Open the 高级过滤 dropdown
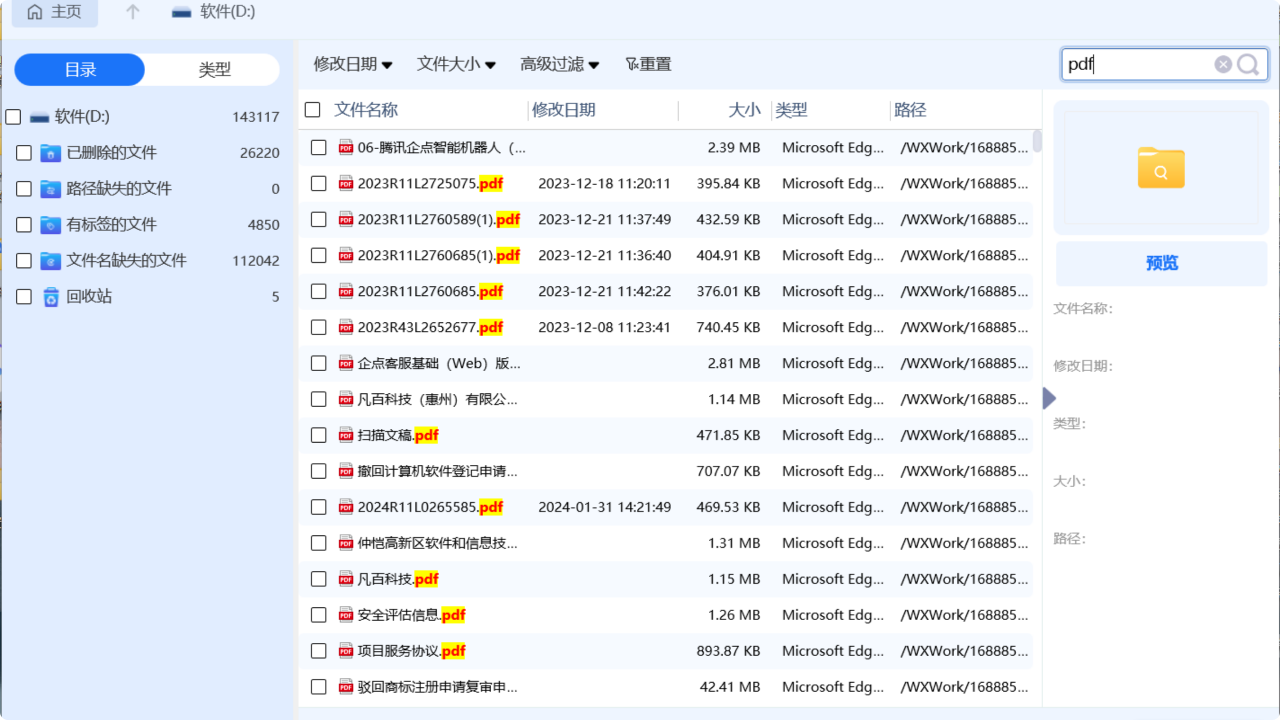This screenshot has height=720, width=1280. (x=559, y=63)
